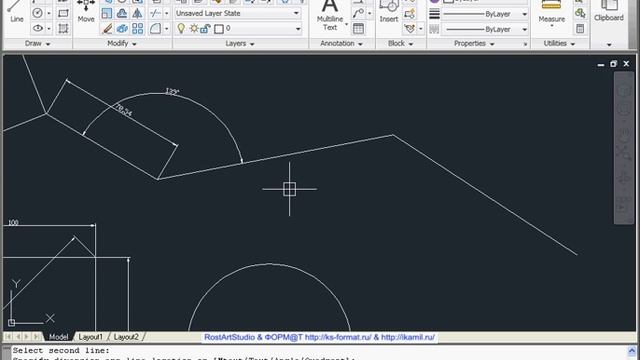
Task: Open the Ellipse tool options arrow
Action: (x=49, y=29)
